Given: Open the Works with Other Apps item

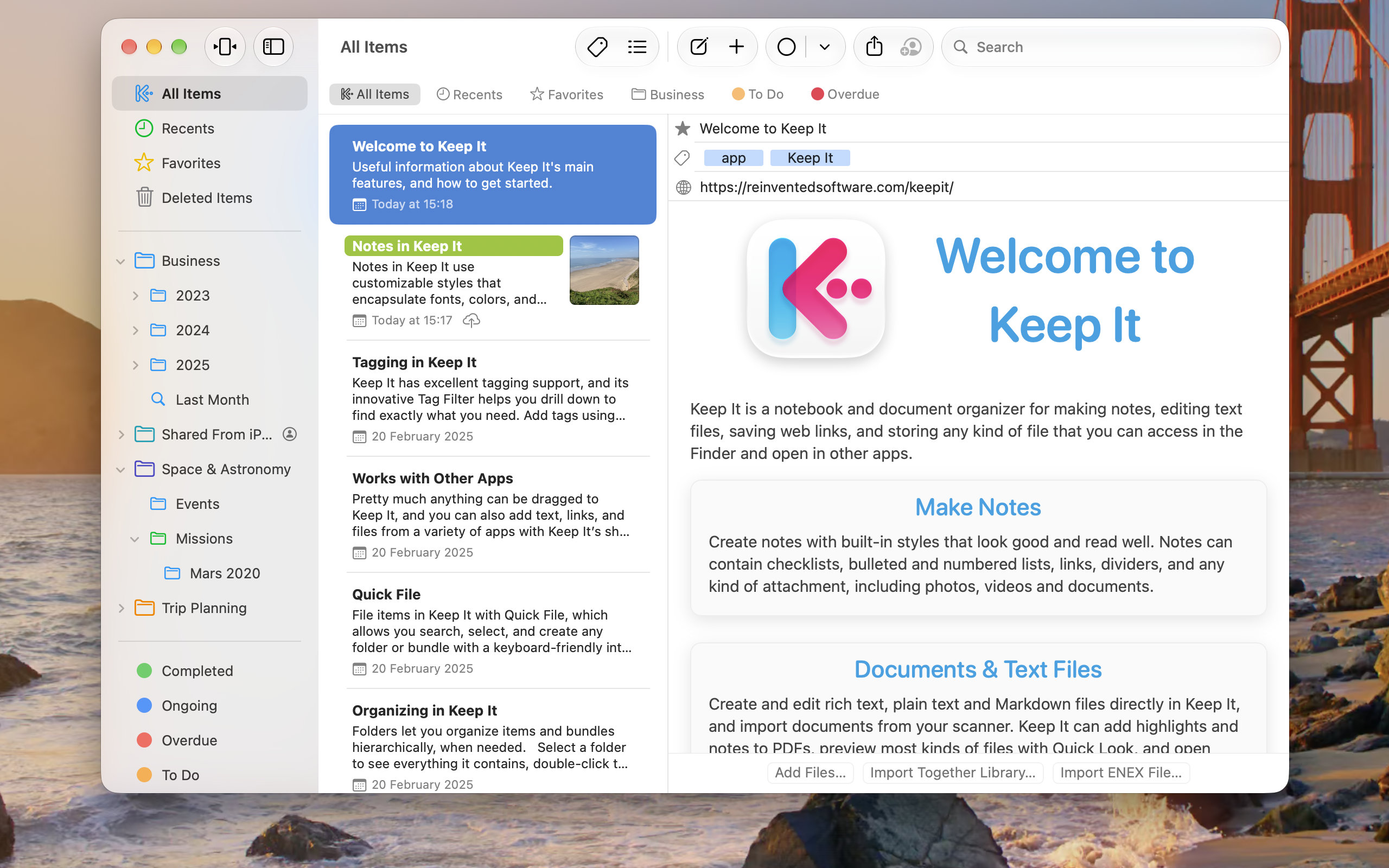Looking at the screenshot, I should (x=493, y=514).
